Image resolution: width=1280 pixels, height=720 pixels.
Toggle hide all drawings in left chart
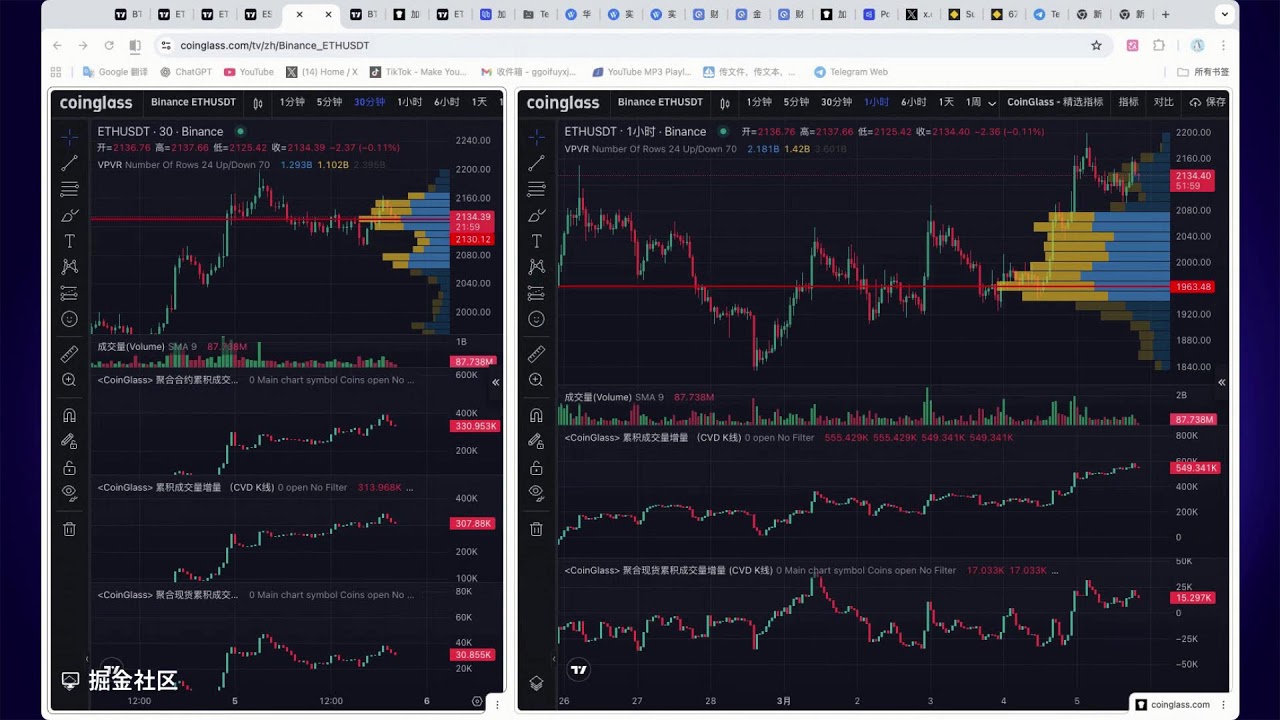tap(69, 492)
